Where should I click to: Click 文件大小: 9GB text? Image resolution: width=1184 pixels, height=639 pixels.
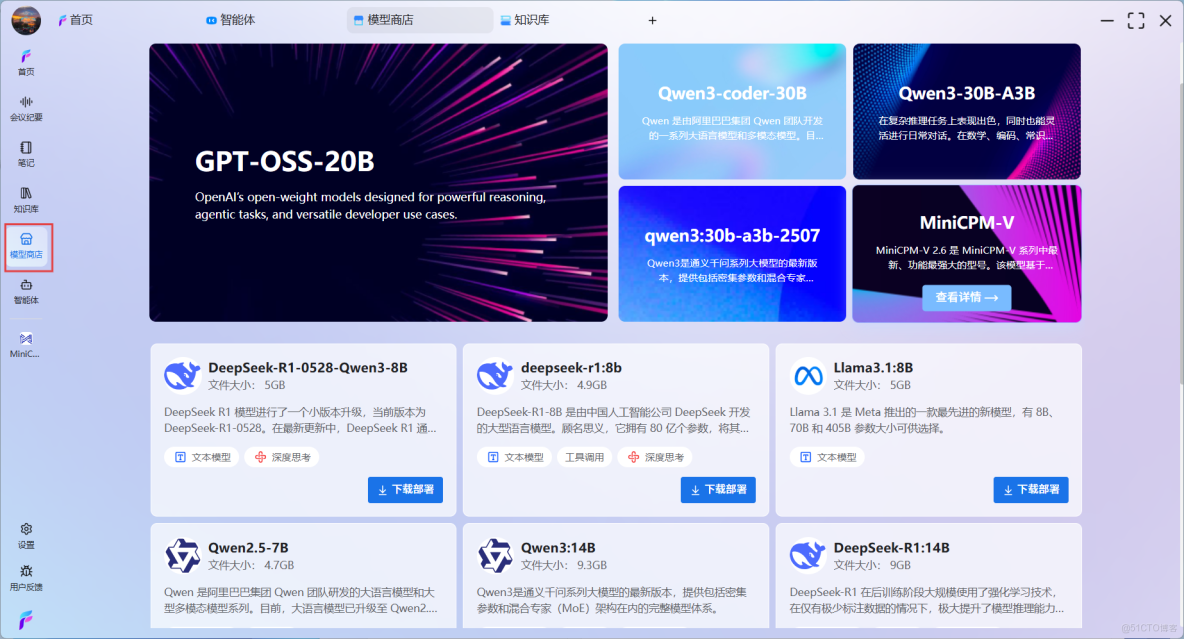(872, 565)
